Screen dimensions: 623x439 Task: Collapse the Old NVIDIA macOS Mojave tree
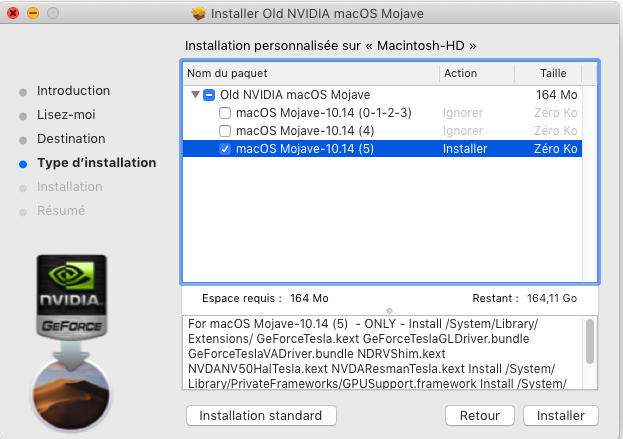[195, 95]
